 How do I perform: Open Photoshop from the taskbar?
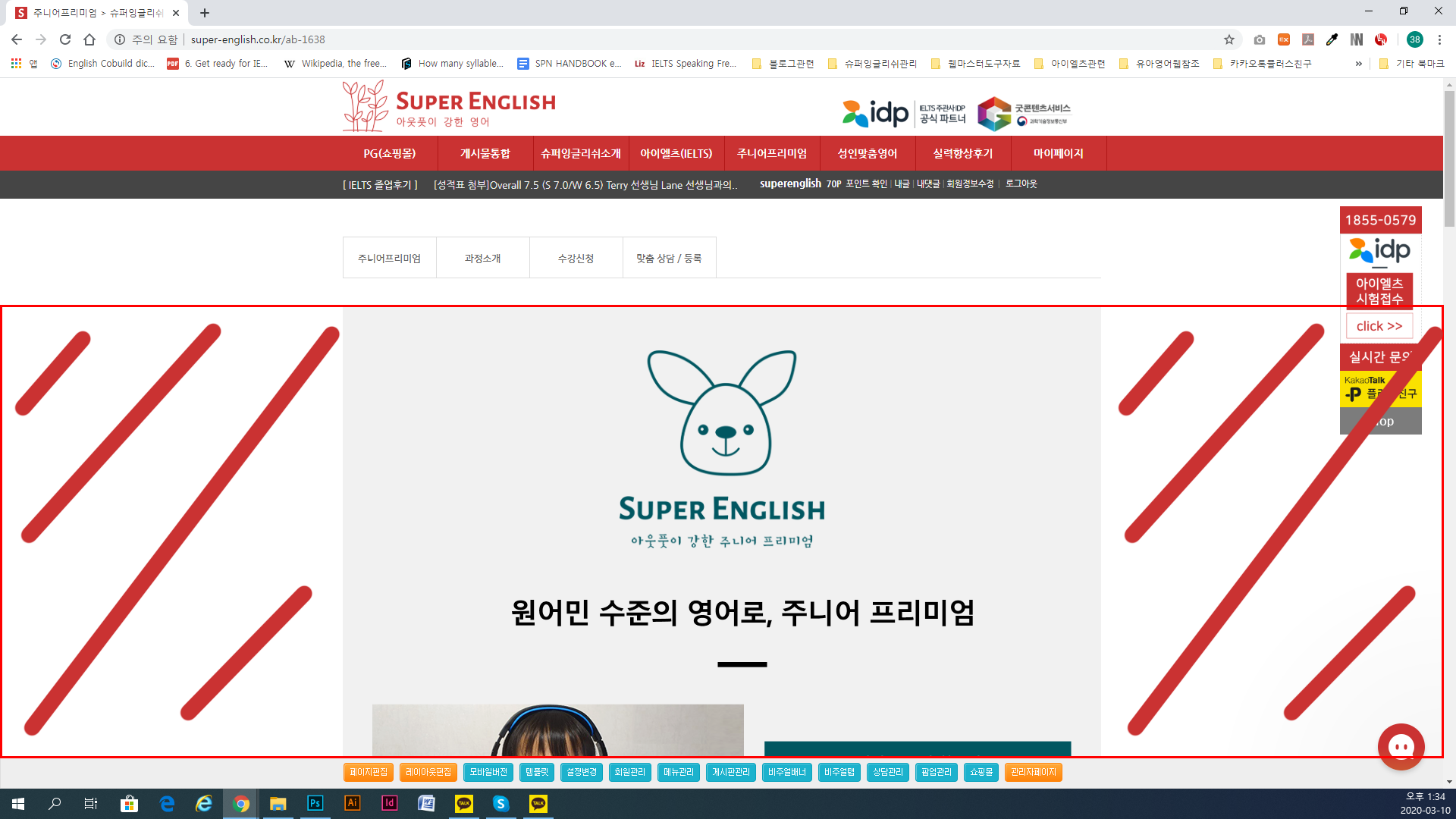(315, 803)
